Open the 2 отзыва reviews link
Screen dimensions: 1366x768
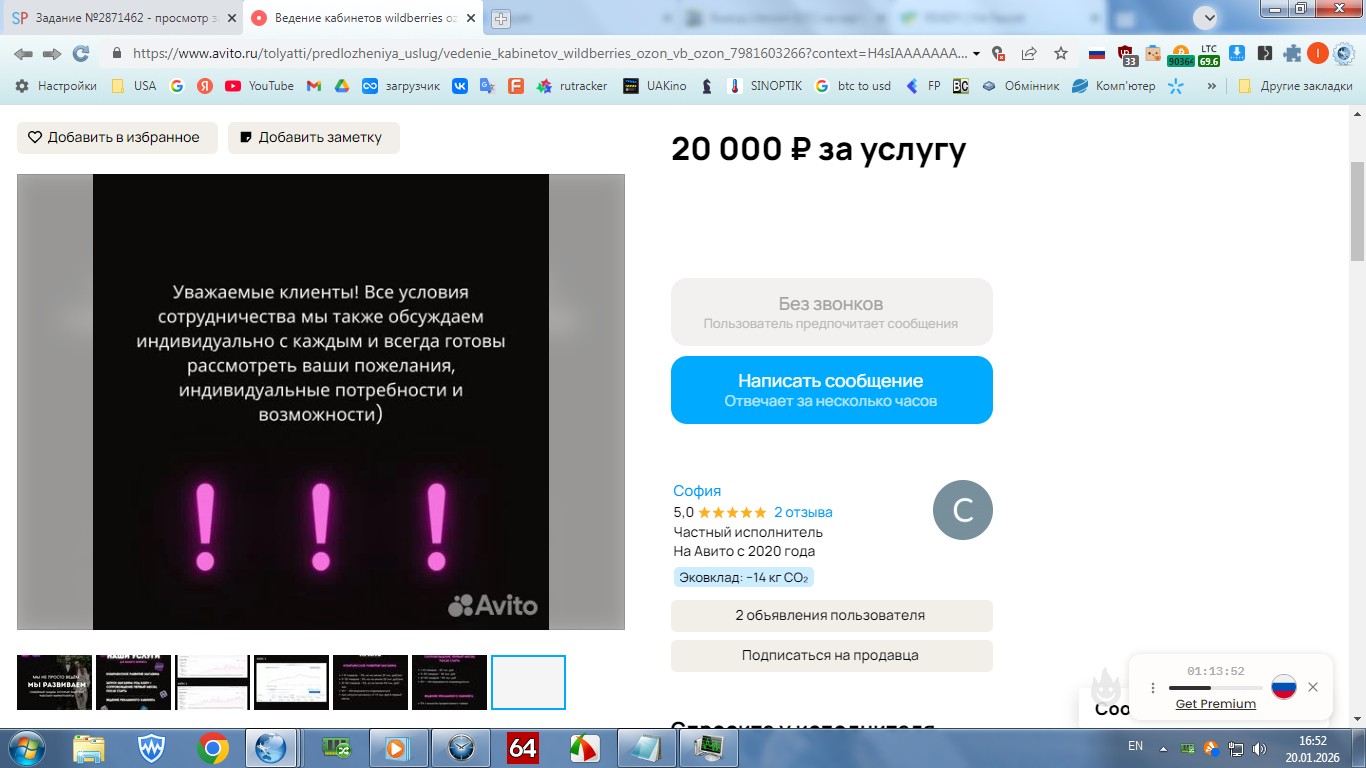(803, 512)
